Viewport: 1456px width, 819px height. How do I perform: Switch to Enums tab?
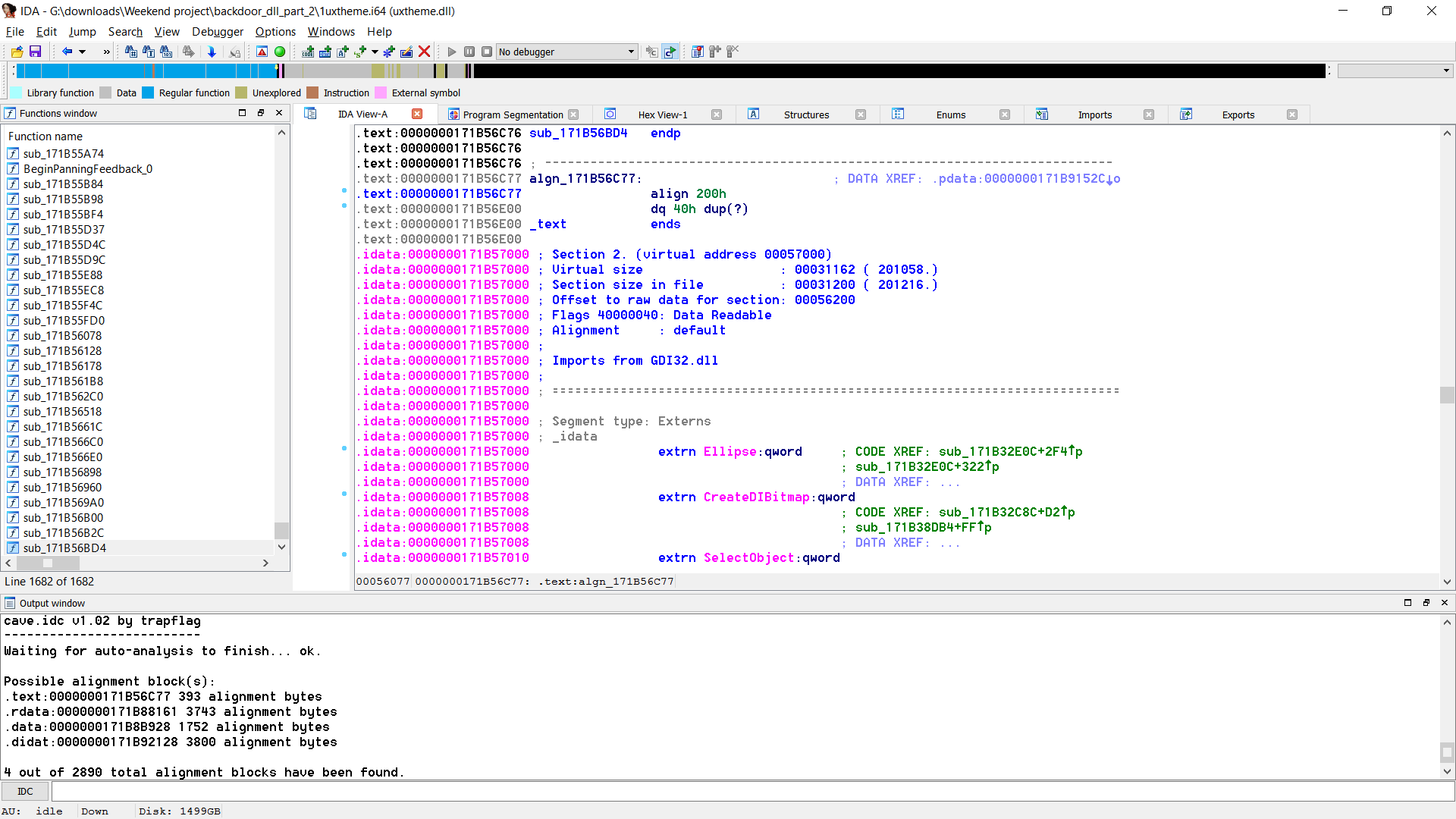[x=950, y=115]
